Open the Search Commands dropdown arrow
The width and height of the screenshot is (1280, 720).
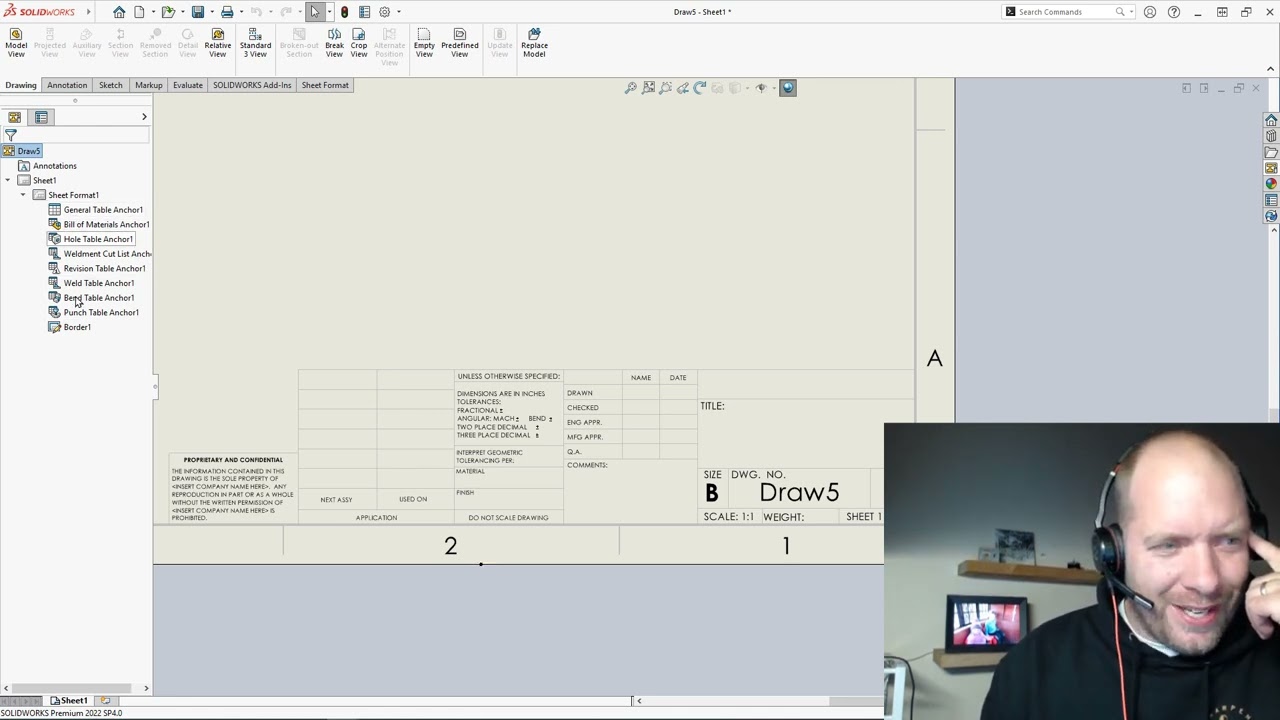tap(1131, 12)
